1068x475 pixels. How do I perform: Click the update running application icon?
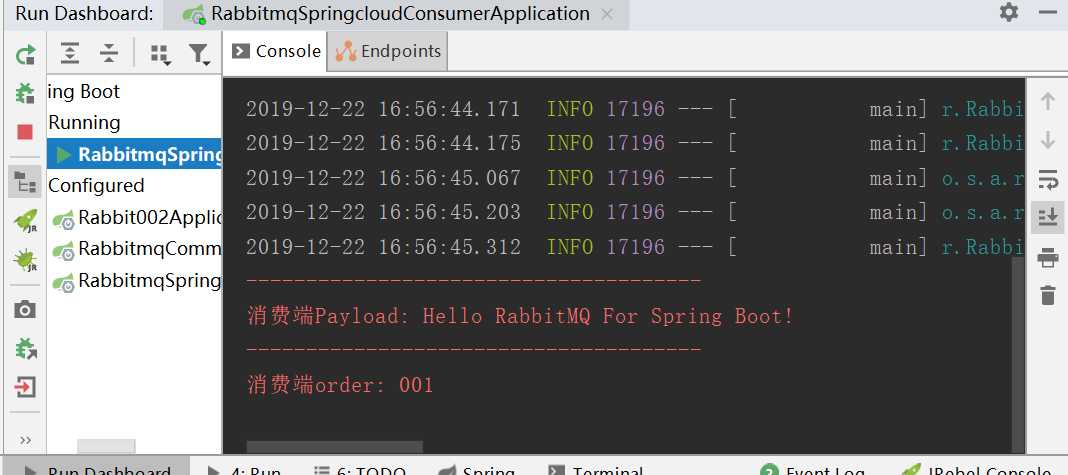tap(25, 349)
